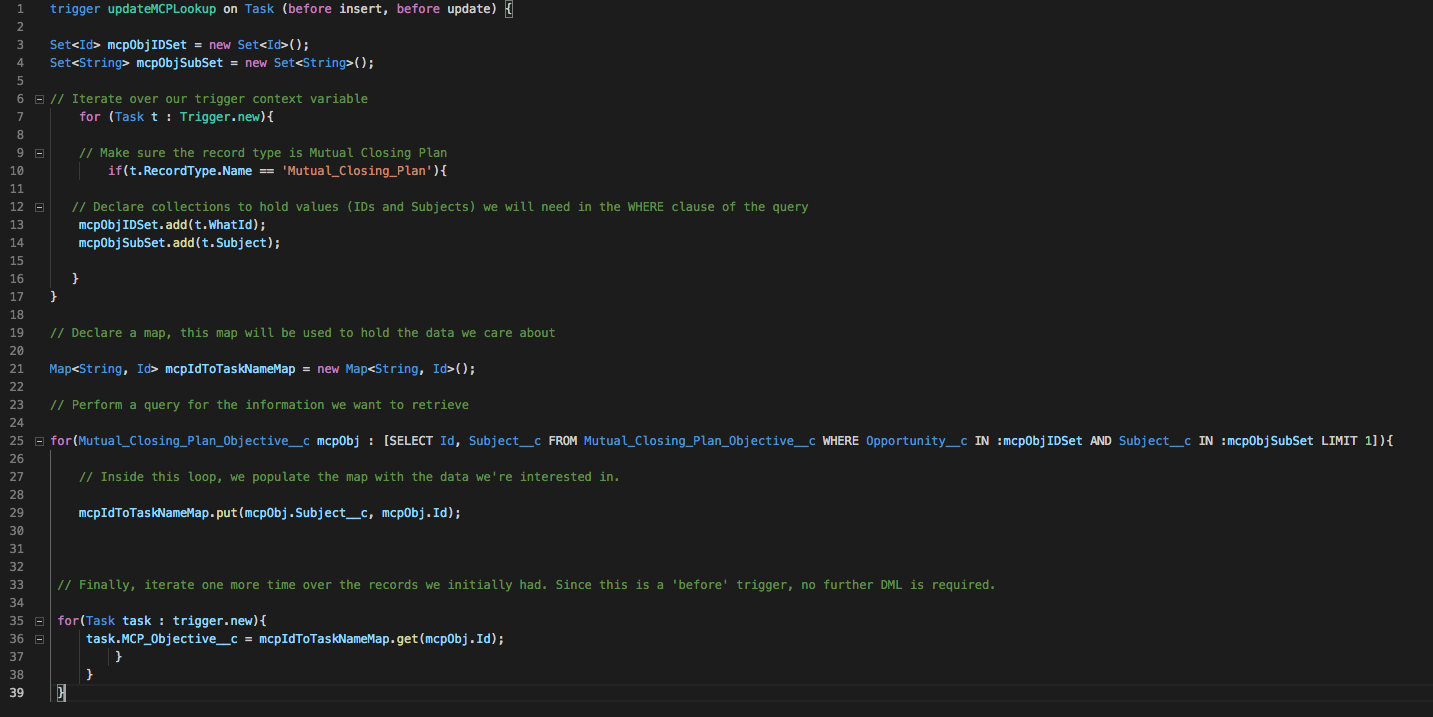Image resolution: width=1433 pixels, height=717 pixels.
Task: Collapse the fold marker on line 9
Action: pyautogui.click(x=38, y=152)
